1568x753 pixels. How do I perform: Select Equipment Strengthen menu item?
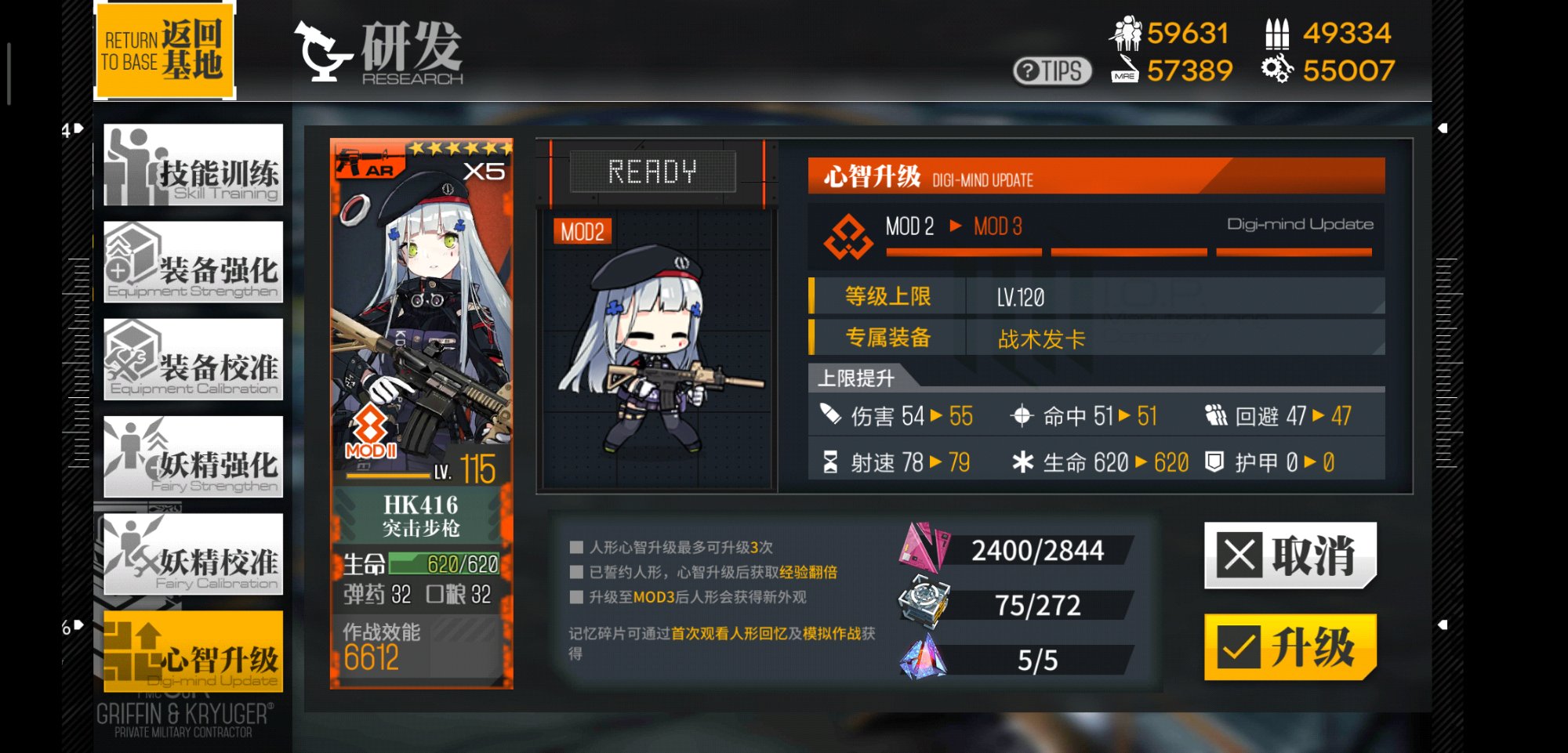(193, 262)
